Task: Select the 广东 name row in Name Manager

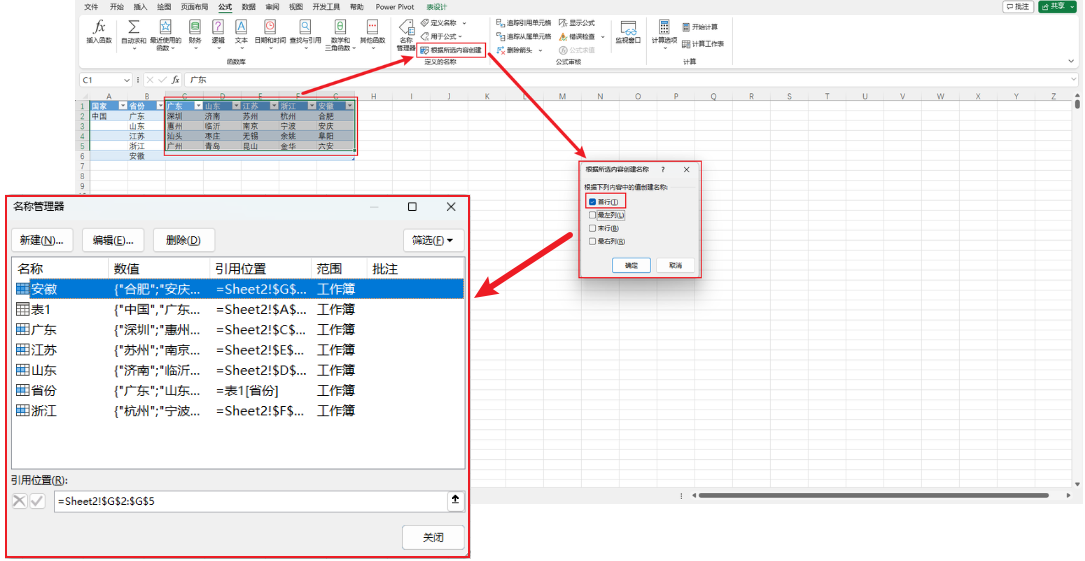Action: point(238,330)
